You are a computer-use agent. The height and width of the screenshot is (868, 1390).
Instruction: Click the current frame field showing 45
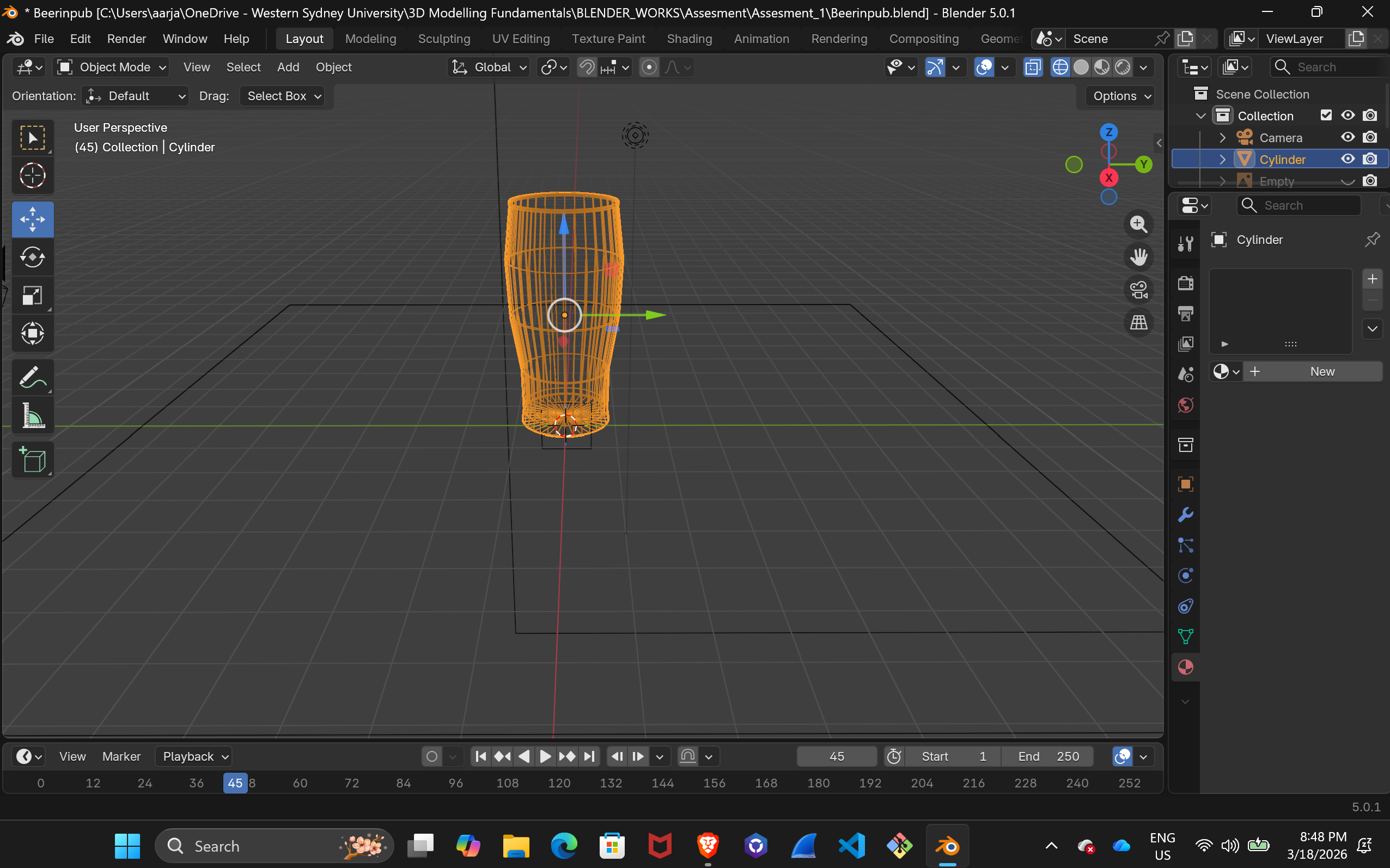(x=837, y=756)
